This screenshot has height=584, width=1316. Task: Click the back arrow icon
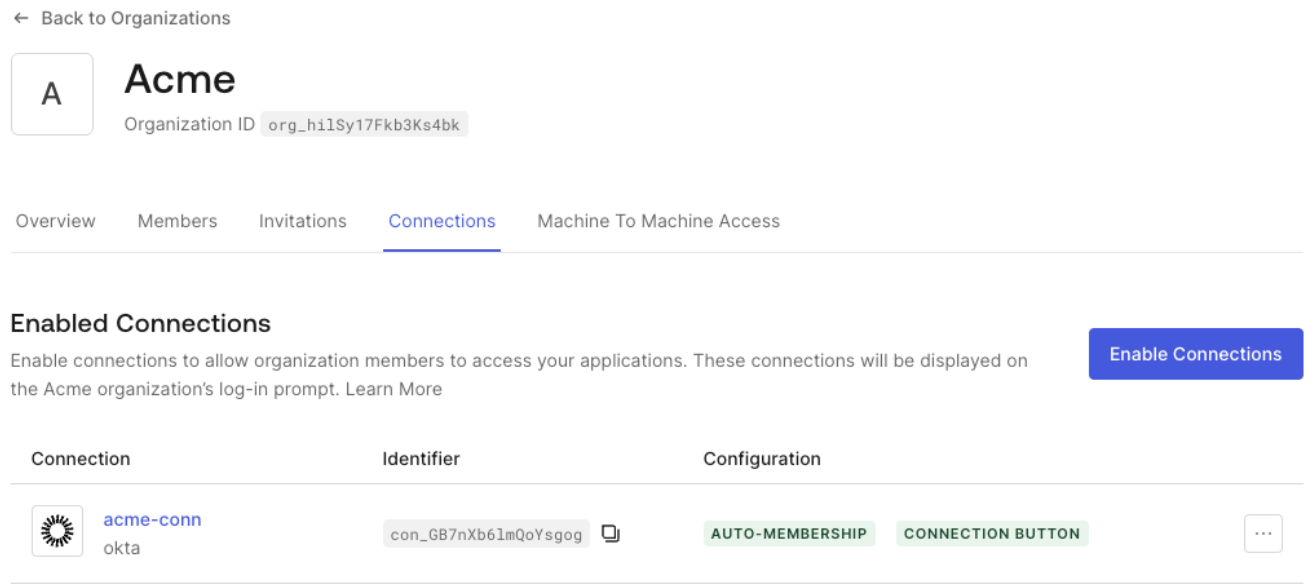[21, 19]
